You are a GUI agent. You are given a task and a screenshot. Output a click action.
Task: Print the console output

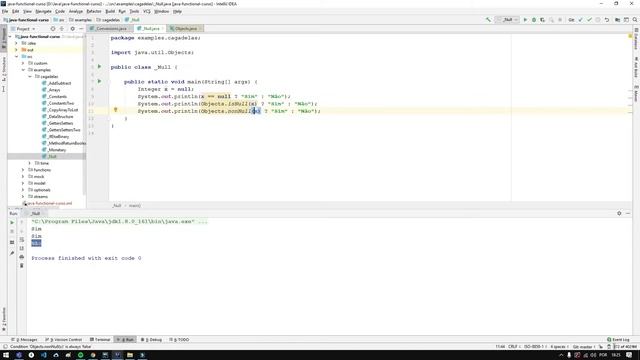tap(22, 257)
